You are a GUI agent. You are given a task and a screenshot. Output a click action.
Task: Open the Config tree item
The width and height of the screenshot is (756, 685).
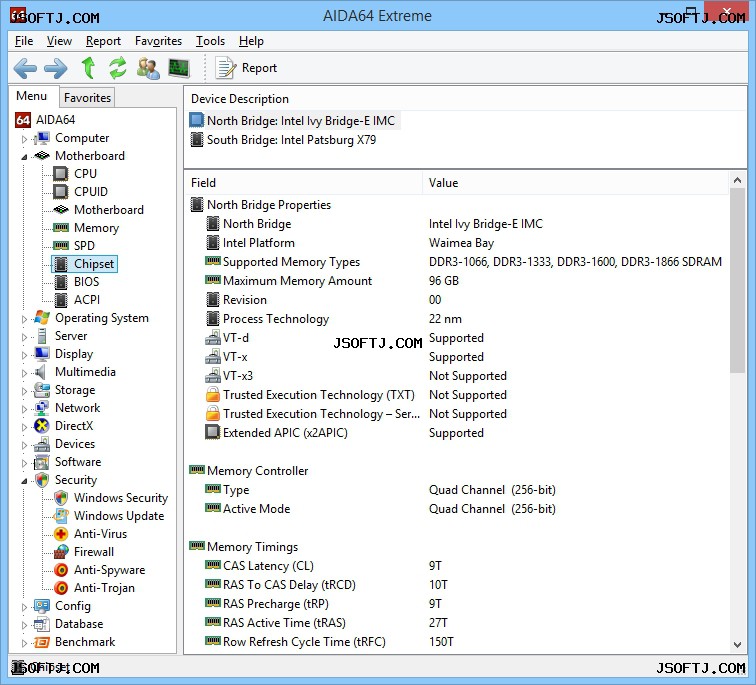73,606
